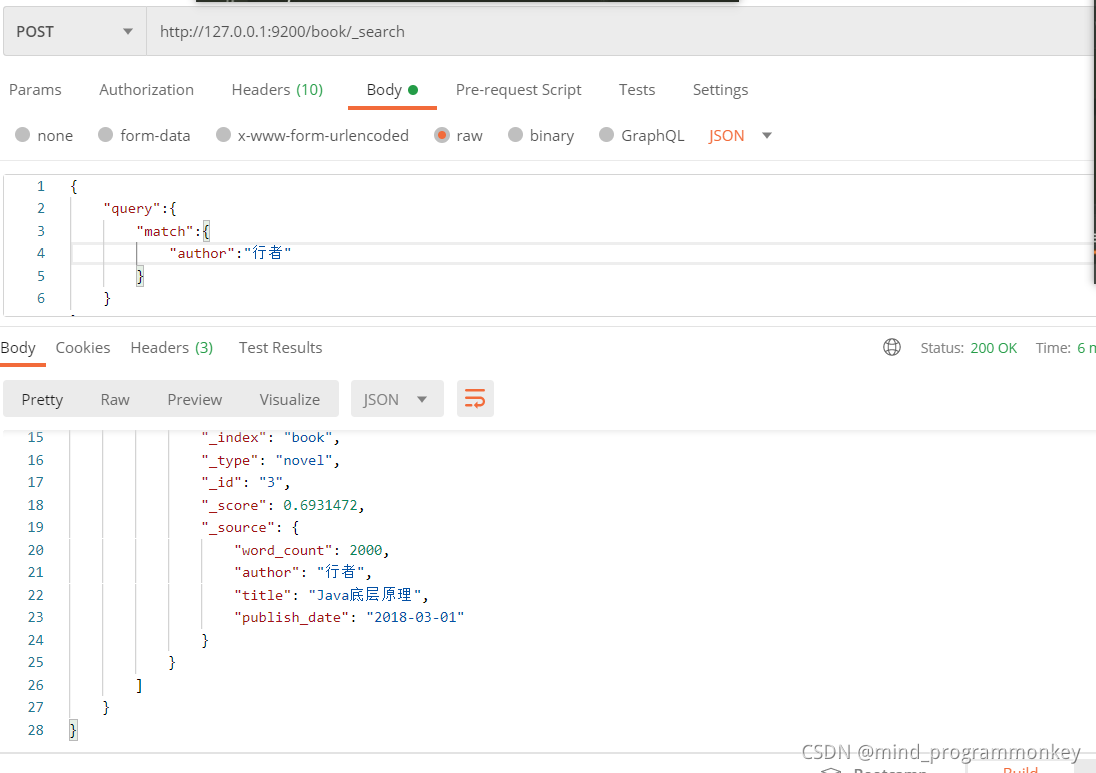Click the "_source" response line
1096x773 pixels.
pyautogui.click(x=250, y=527)
